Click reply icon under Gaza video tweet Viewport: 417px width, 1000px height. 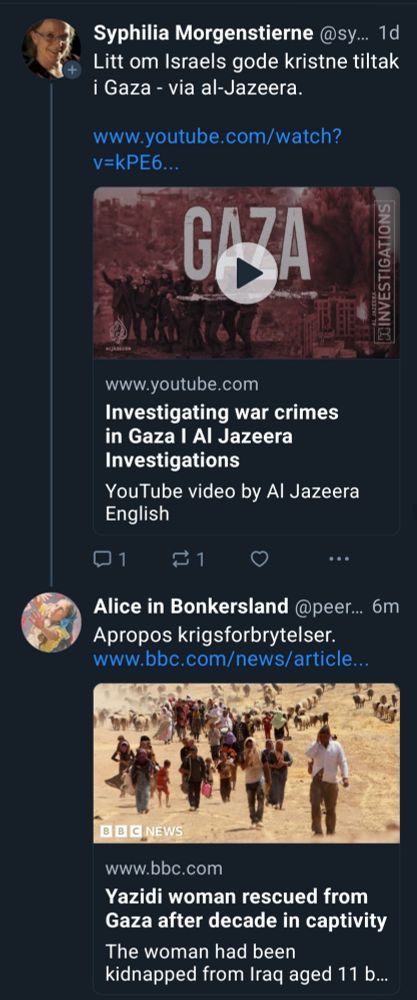click(x=102, y=559)
